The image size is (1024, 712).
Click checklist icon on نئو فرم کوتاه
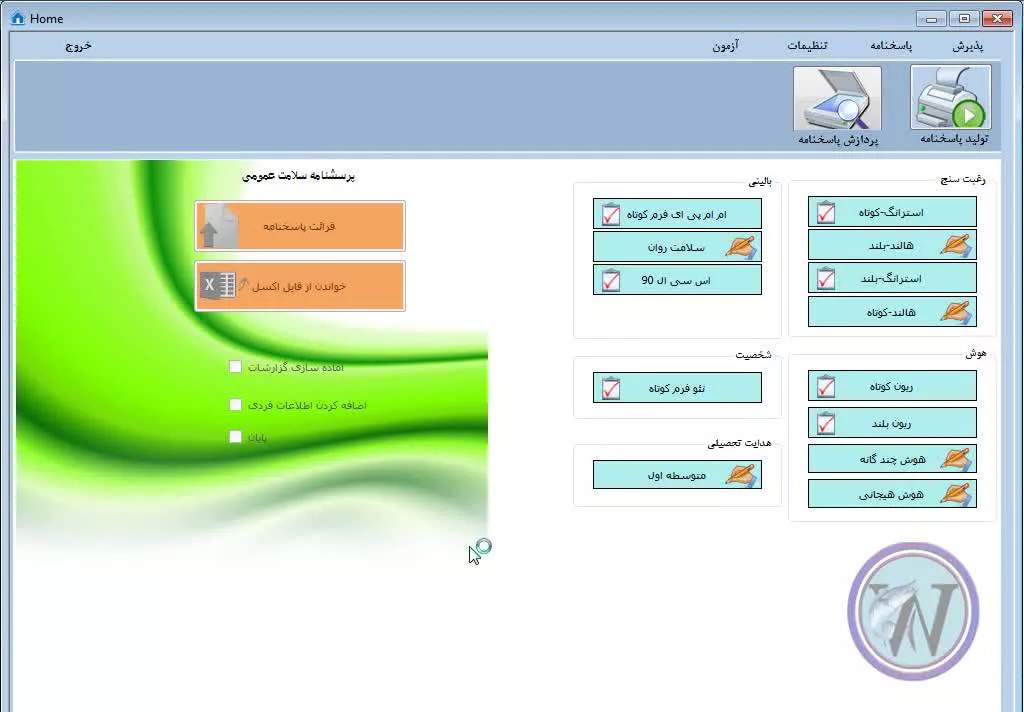coord(611,388)
